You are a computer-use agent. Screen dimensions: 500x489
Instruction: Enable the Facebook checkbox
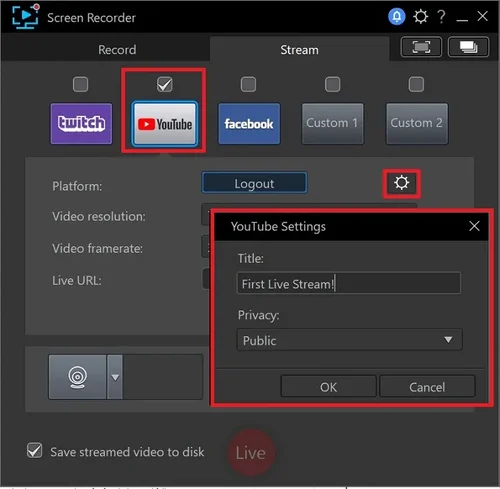pyautogui.click(x=249, y=84)
